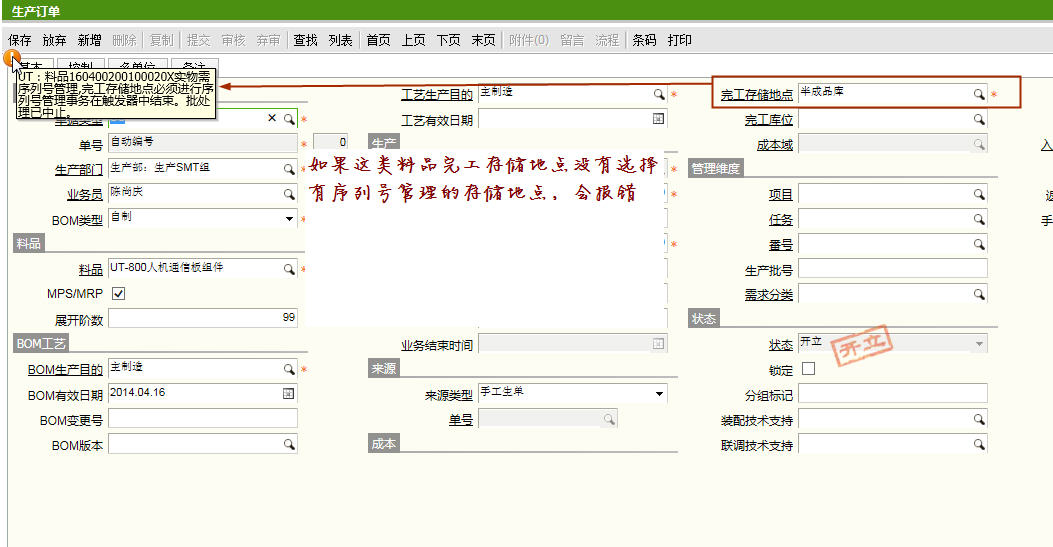Expand the 状态 dropdown

978,344
